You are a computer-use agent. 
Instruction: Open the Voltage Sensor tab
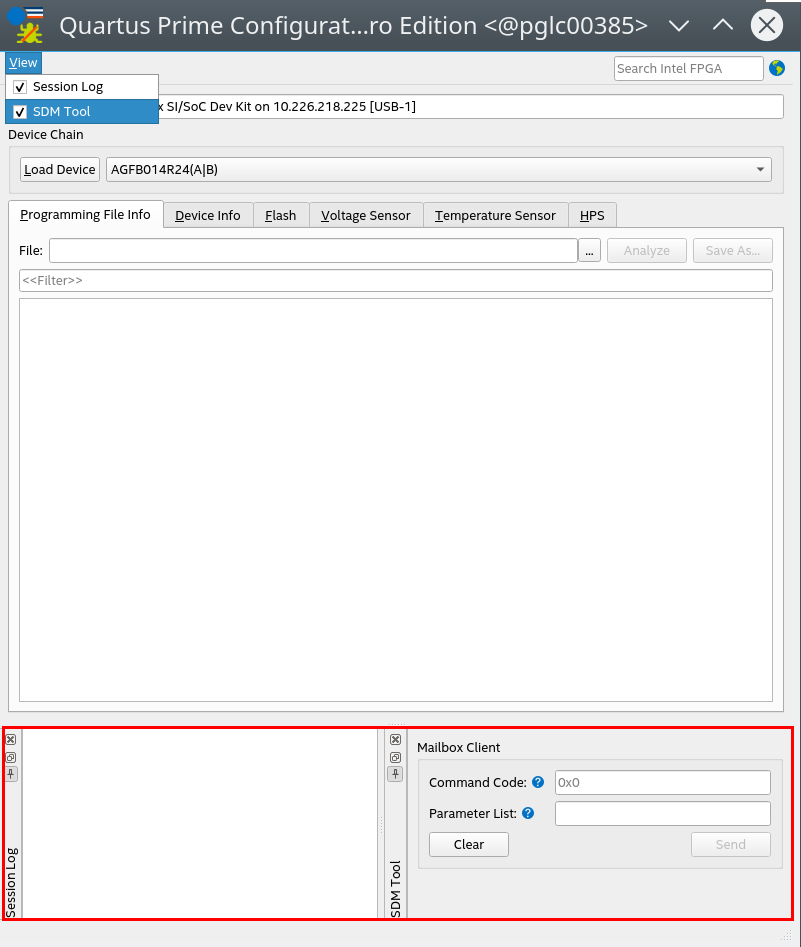pos(366,216)
